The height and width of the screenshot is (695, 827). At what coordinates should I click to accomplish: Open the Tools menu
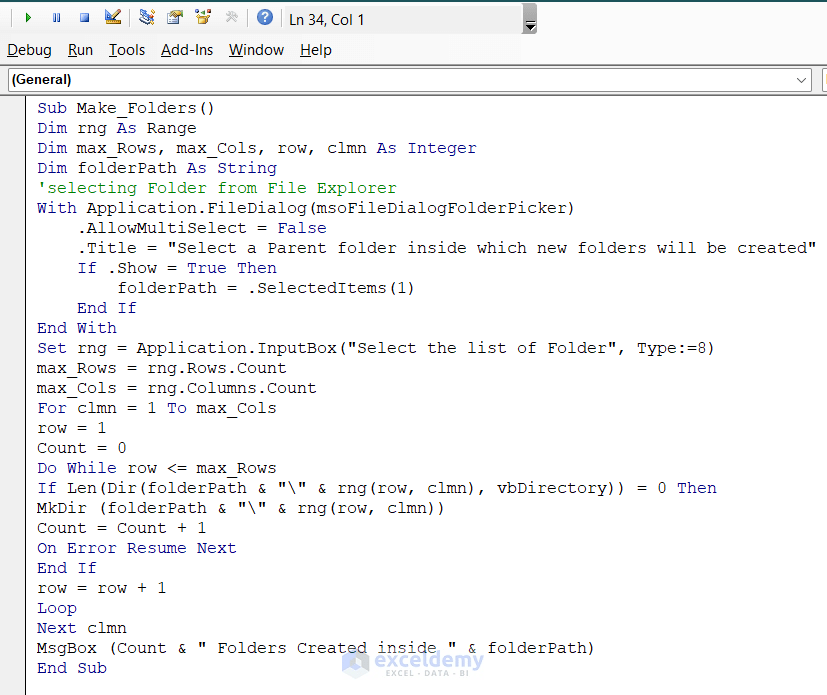click(127, 50)
